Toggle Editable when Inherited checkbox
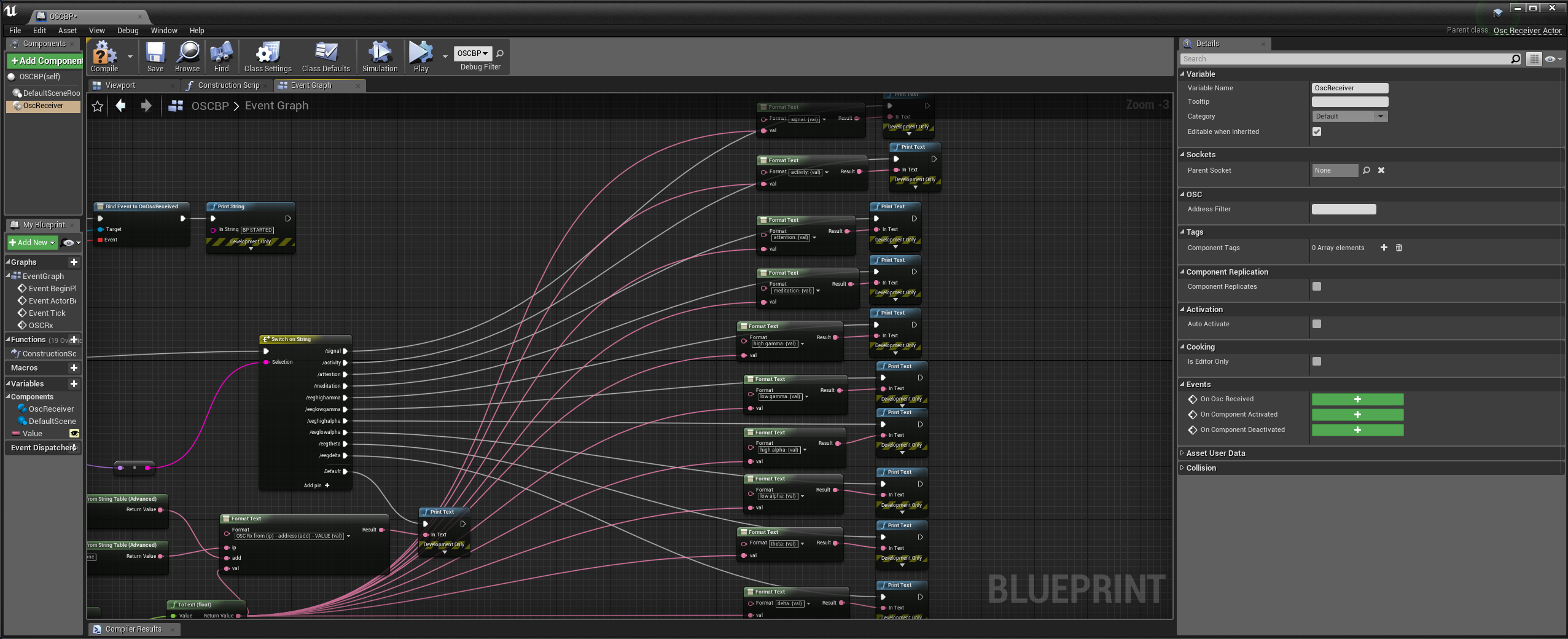The width and height of the screenshot is (1568, 639). tap(1317, 131)
